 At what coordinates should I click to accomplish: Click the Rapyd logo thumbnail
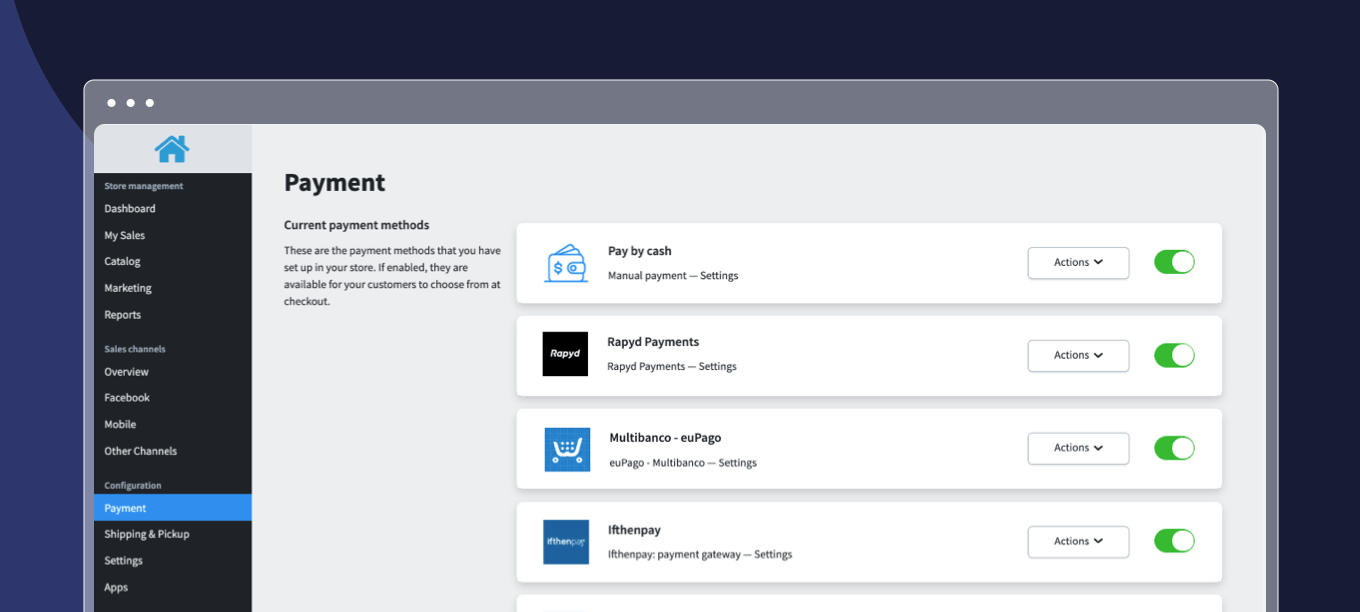565,354
